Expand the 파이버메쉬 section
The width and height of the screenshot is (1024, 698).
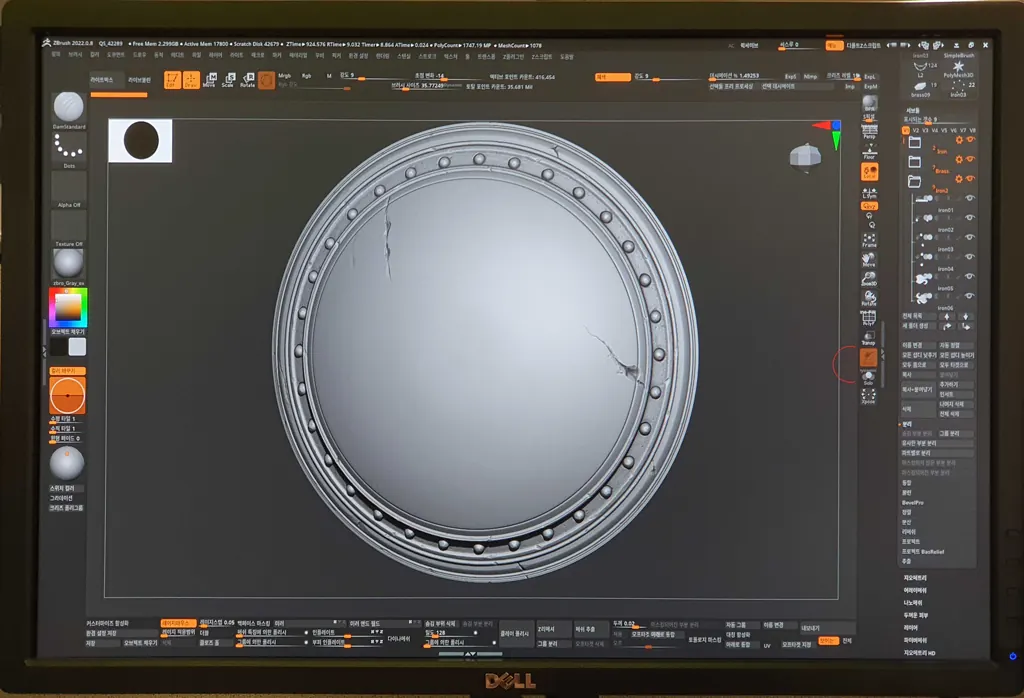point(915,640)
